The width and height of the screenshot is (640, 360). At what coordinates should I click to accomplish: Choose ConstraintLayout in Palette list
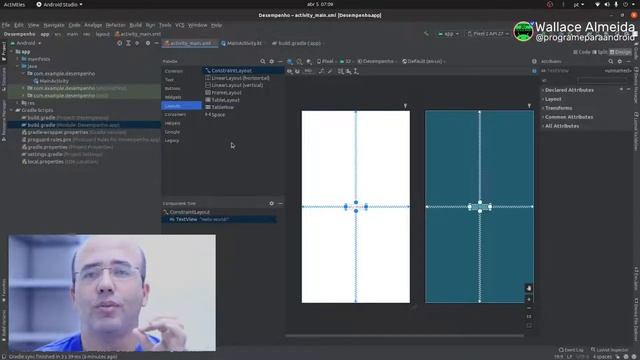click(243, 71)
